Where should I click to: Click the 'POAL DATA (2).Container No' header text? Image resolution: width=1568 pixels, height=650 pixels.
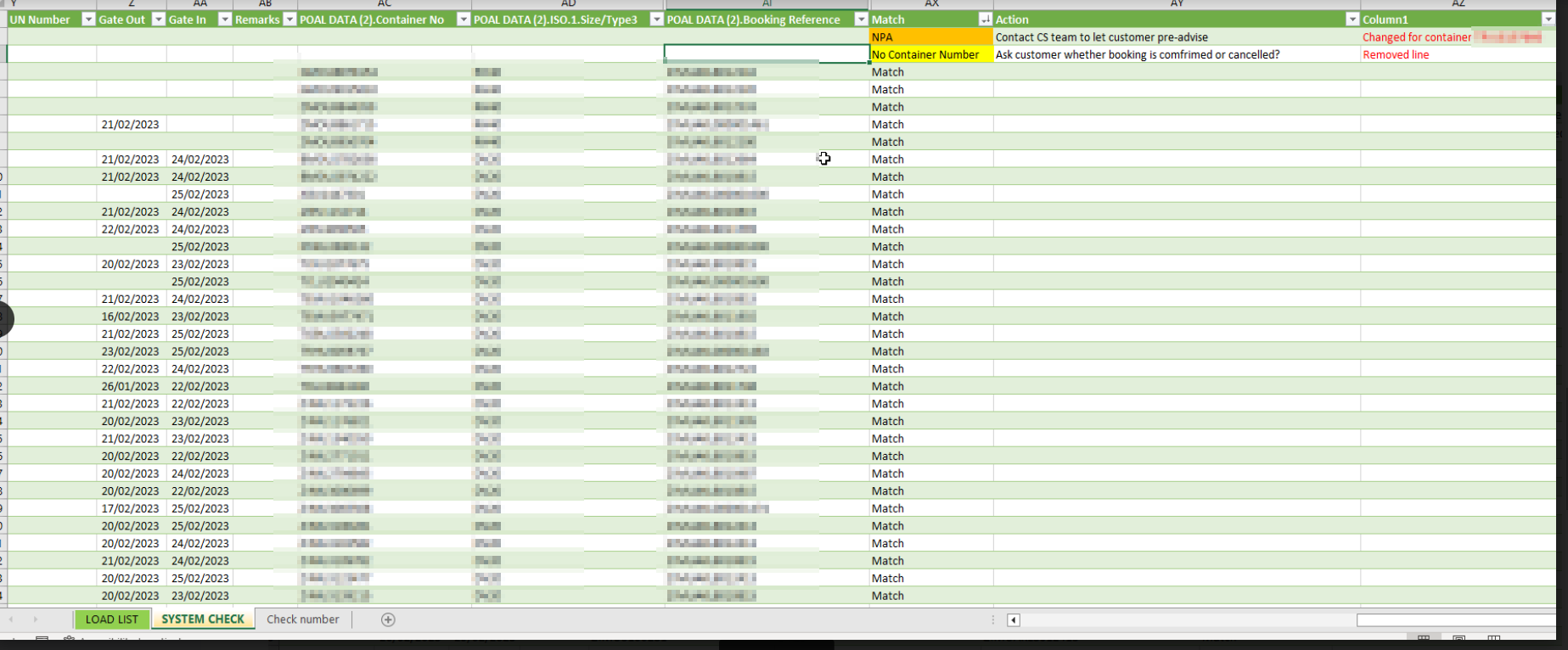(x=372, y=20)
